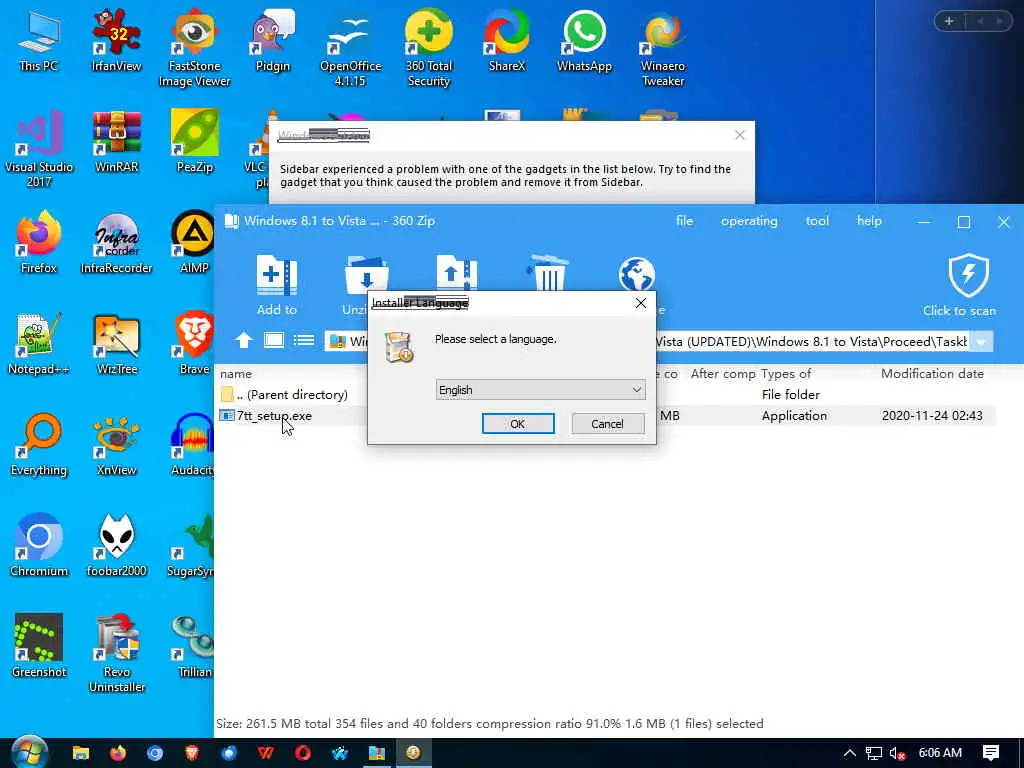This screenshot has width=1024, height=768.
Task: Click the up arrow navigation icon in 360 Zip
Action: (x=244, y=340)
